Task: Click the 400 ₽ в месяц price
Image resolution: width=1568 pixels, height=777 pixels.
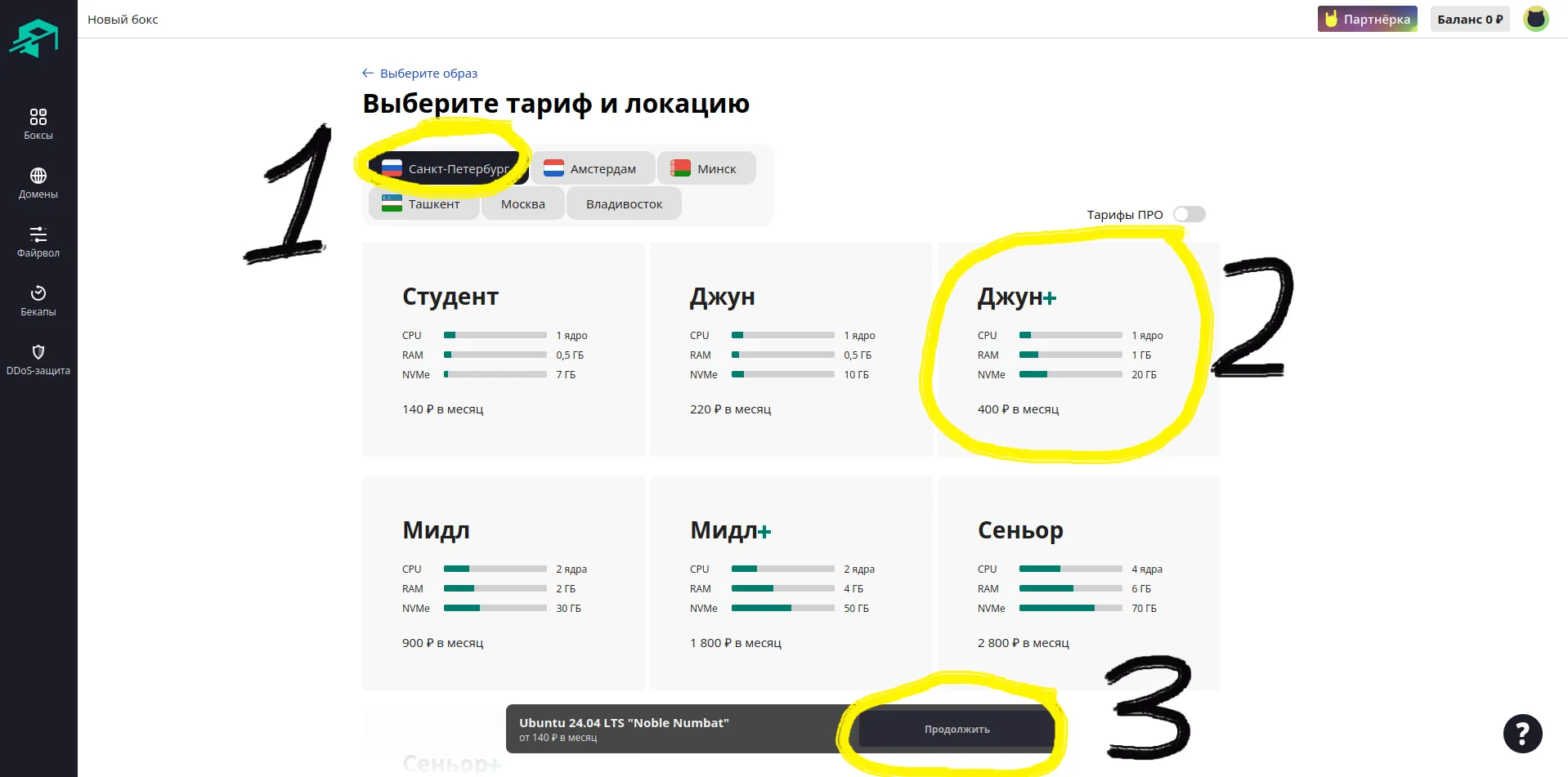Action: [1018, 409]
